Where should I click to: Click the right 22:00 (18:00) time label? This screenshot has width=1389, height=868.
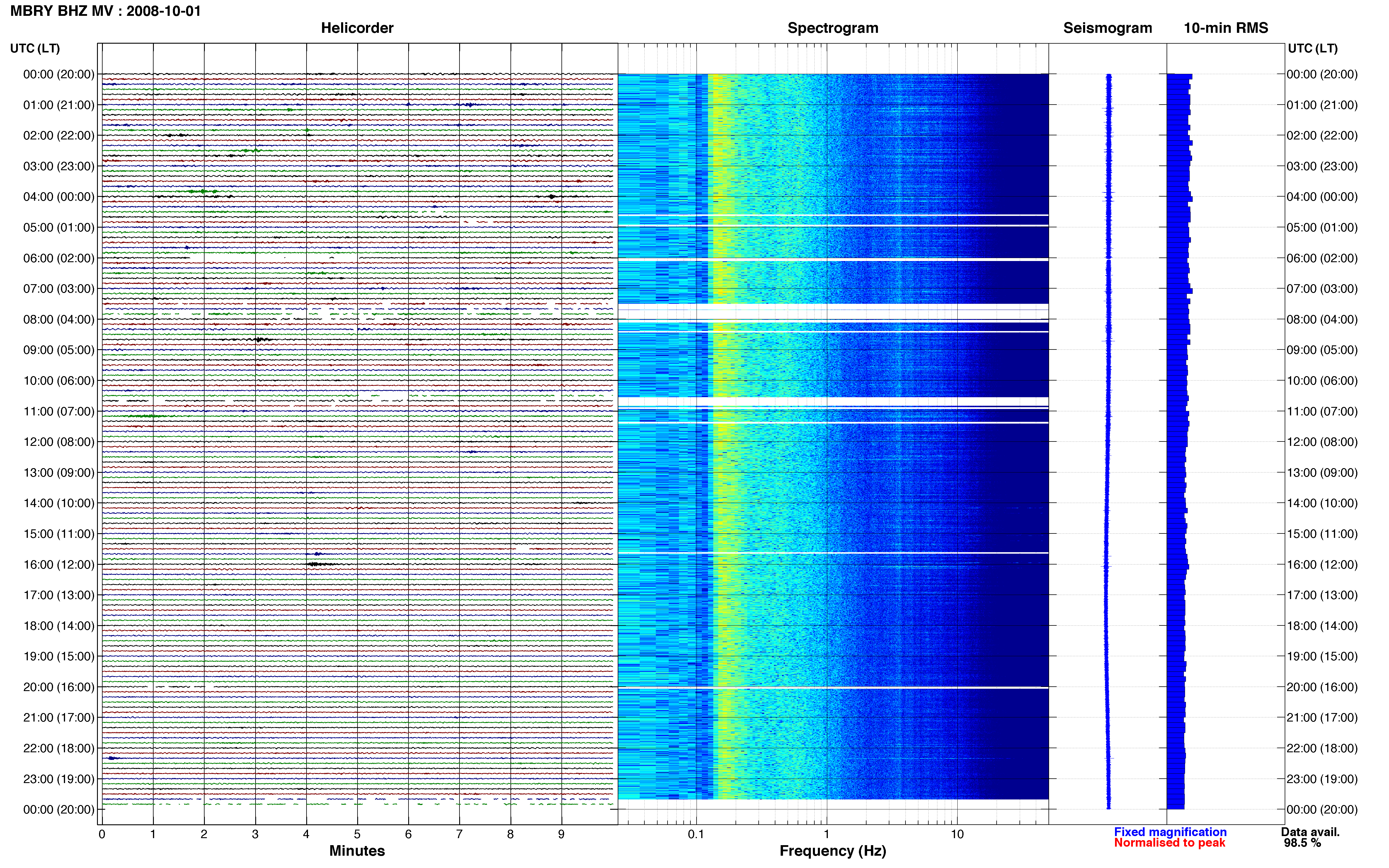(x=1322, y=748)
